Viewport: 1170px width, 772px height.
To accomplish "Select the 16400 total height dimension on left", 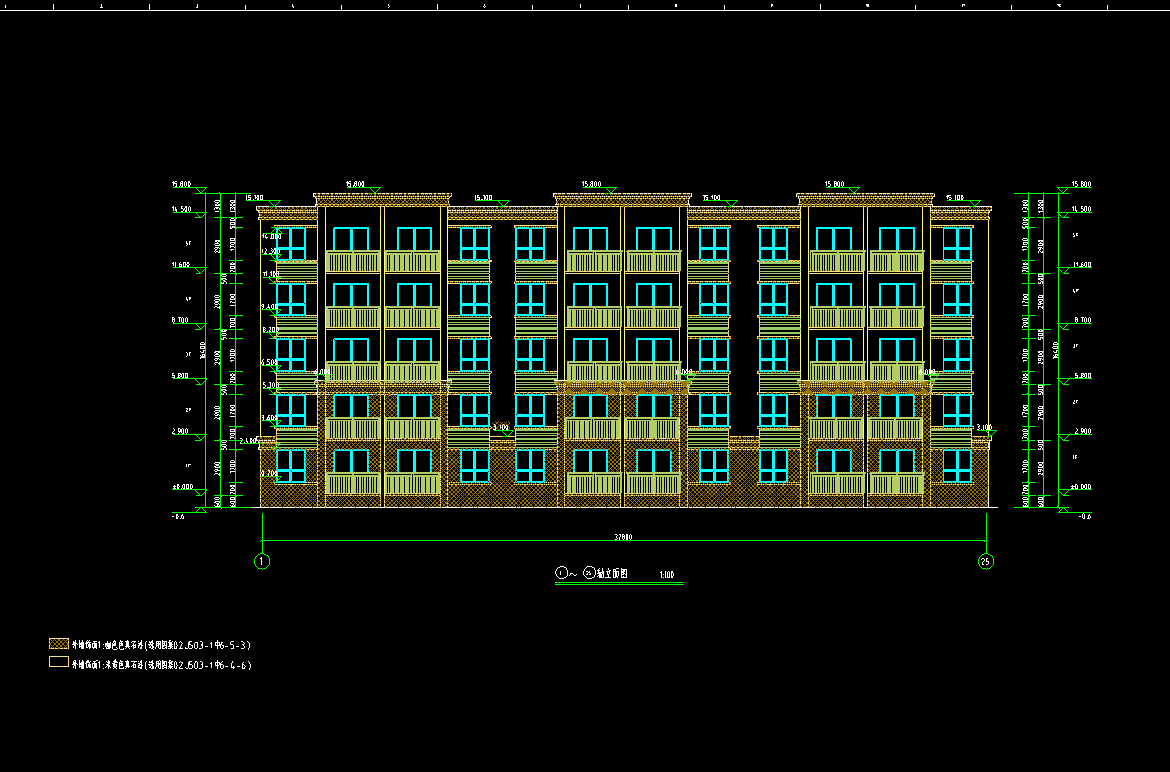I will (x=202, y=351).
